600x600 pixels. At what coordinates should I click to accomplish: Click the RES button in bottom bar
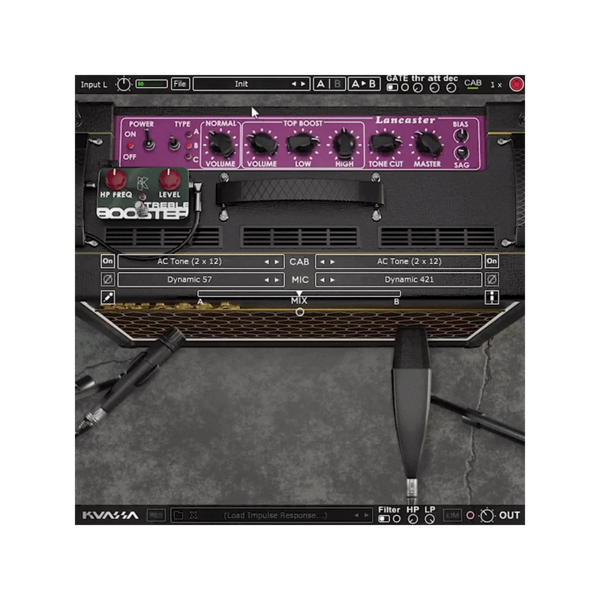(155, 515)
